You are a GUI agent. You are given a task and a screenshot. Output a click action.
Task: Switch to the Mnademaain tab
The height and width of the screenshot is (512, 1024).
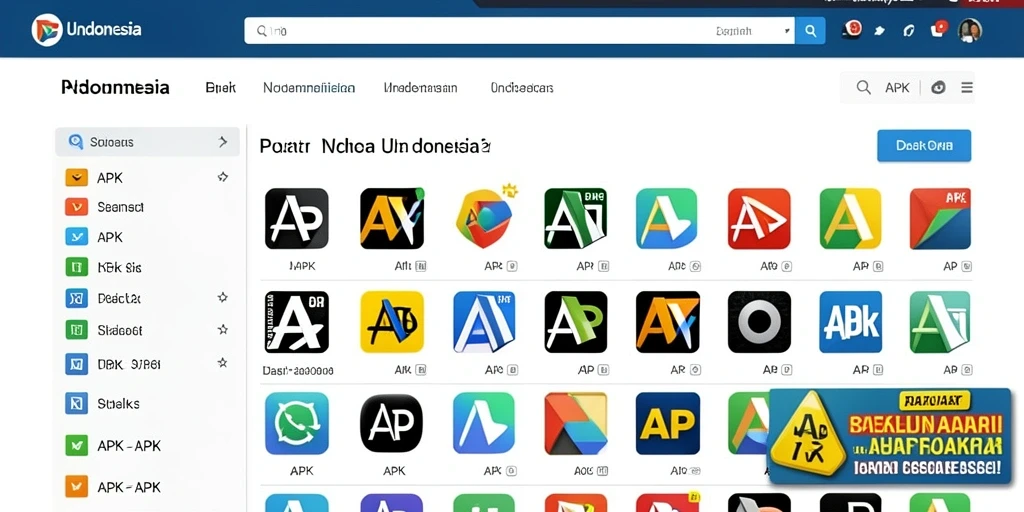pos(421,88)
